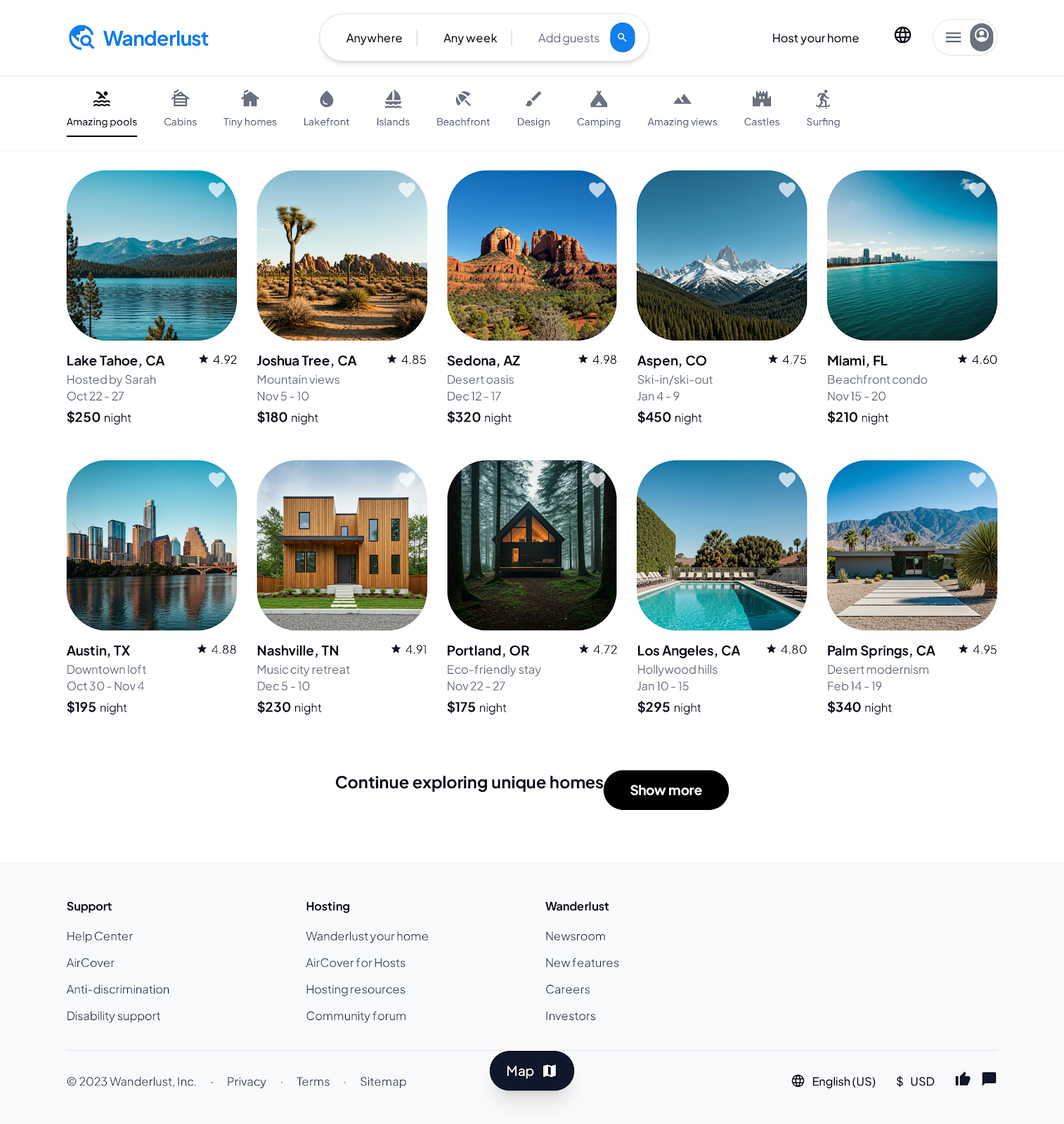Favorite the Lake Tahoe listing with heart
Screen dimensions: 1064x1124
pyautogui.click(x=217, y=190)
